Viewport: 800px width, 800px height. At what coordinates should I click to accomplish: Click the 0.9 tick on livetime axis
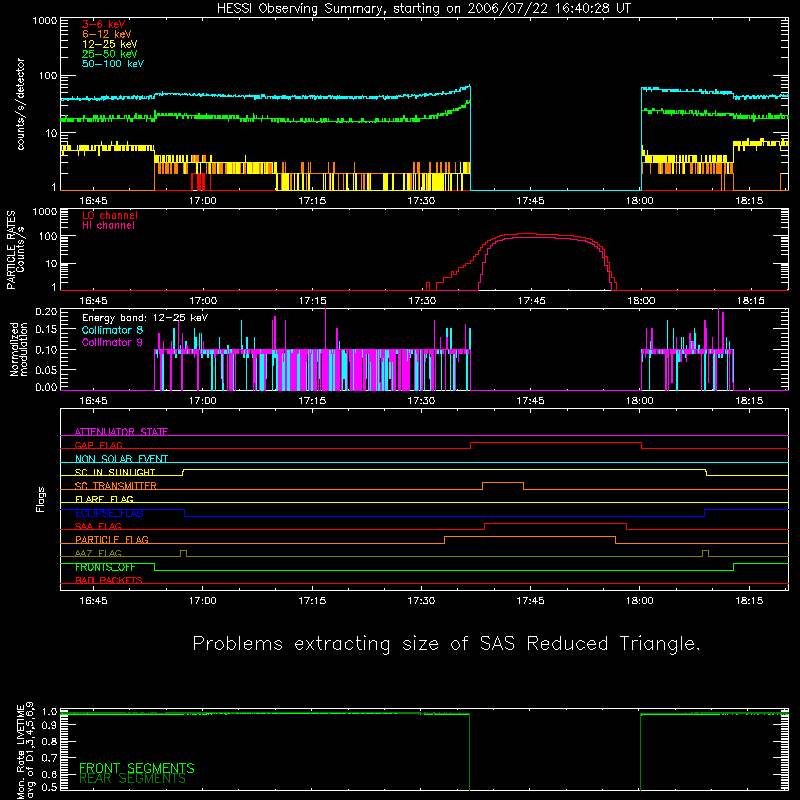pos(49,726)
